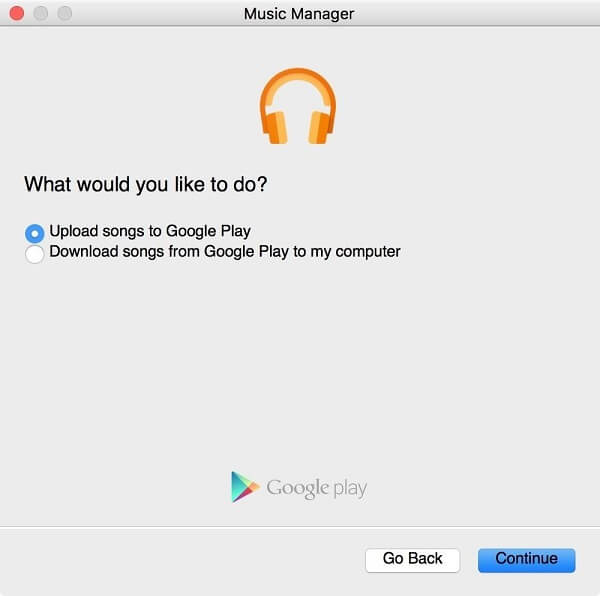Click the Continue button
This screenshot has width=600, height=596.
click(x=527, y=560)
